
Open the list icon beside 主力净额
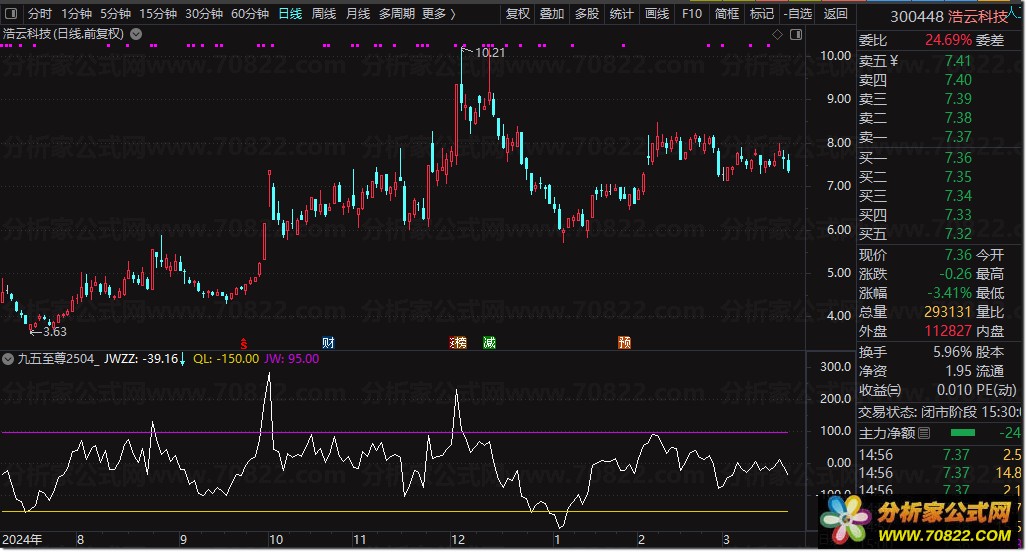click(924, 433)
